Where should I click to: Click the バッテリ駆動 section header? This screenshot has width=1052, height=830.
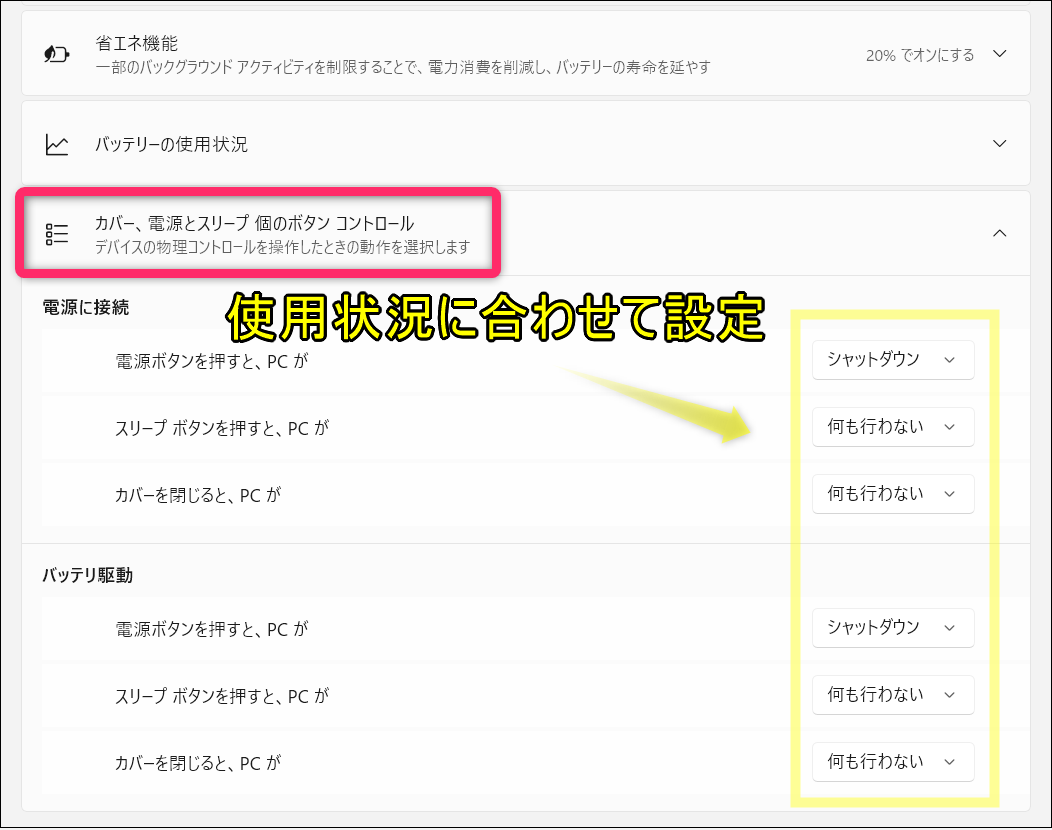tap(88, 575)
